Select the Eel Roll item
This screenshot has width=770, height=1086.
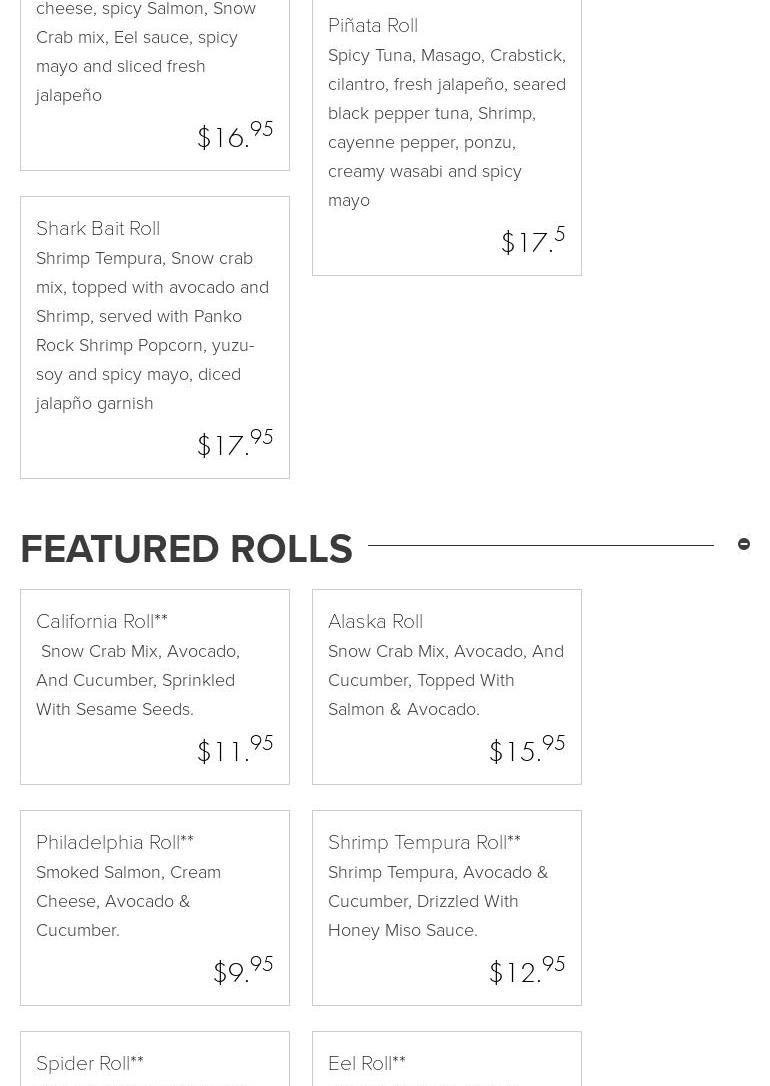pyautogui.click(x=367, y=1063)
